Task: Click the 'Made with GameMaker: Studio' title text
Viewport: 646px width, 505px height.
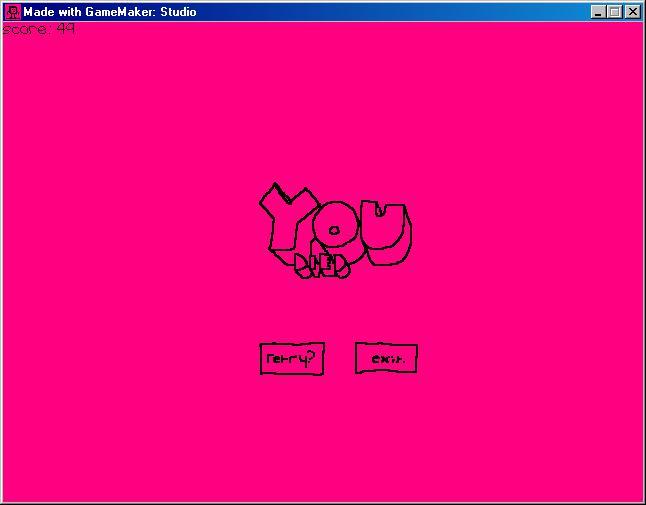Action: (x=109, y=12)
